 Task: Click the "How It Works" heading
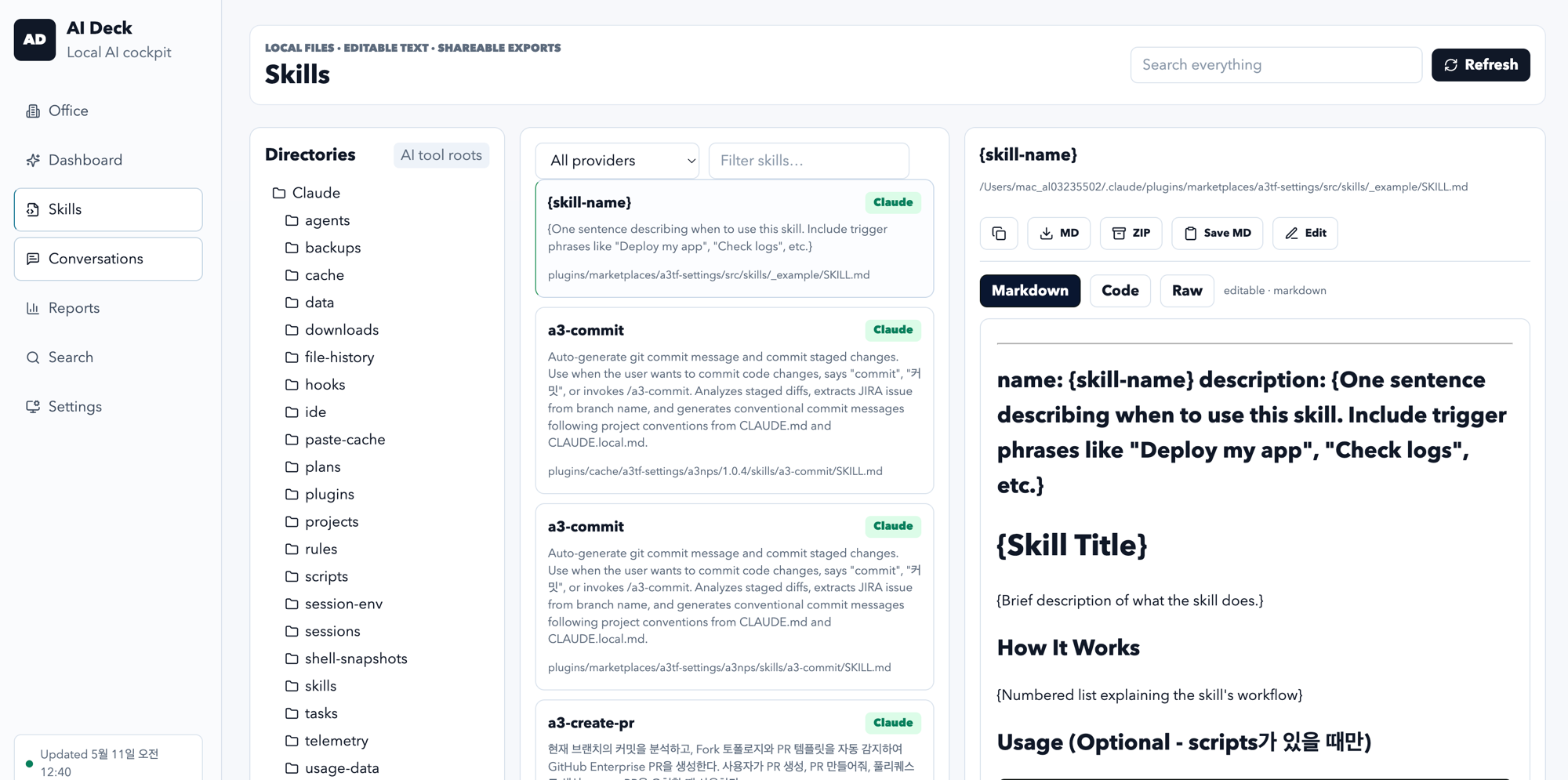pos(1068,648)
